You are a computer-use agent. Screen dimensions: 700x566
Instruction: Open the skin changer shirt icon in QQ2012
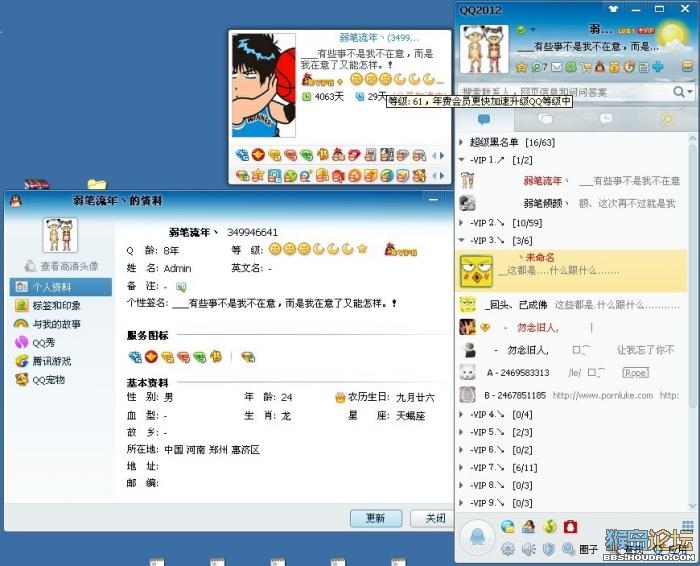click(x=613, y=8)
